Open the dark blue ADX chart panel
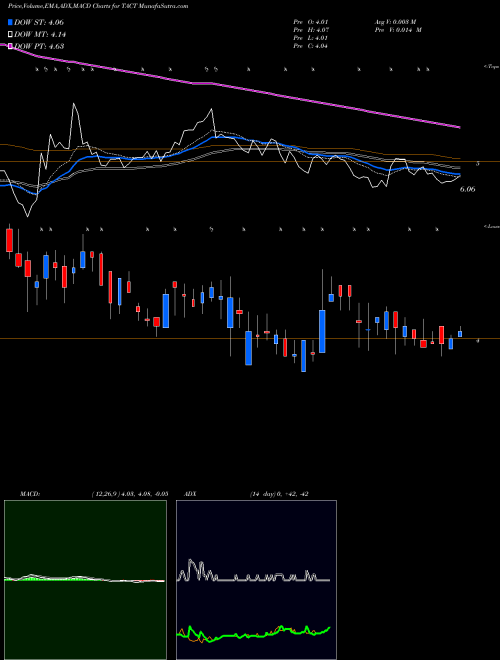 pos(256,580)
